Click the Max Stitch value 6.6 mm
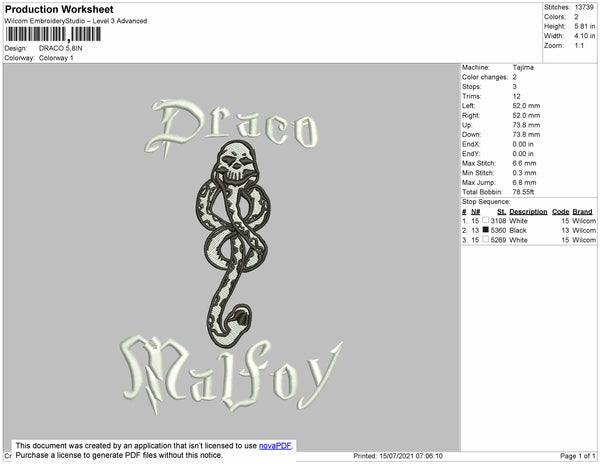This screenshot has width=600, height=464. [524, 163]
